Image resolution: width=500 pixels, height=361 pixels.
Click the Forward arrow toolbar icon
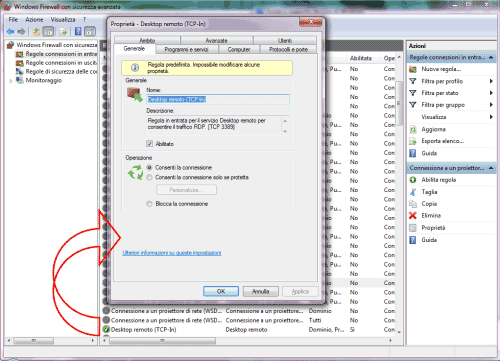(x=21, y=32)
